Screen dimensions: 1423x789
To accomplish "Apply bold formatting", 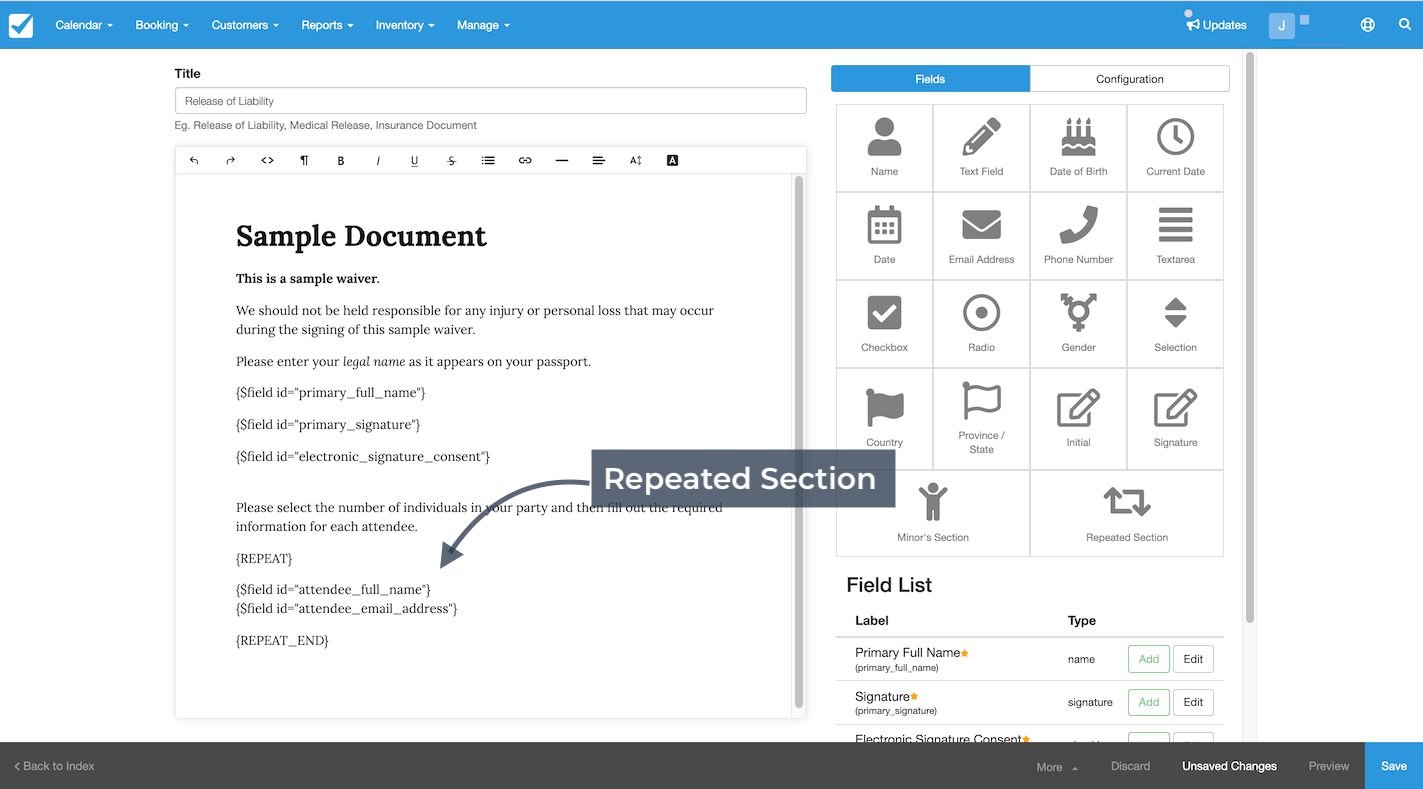I will tap(341, 160).
